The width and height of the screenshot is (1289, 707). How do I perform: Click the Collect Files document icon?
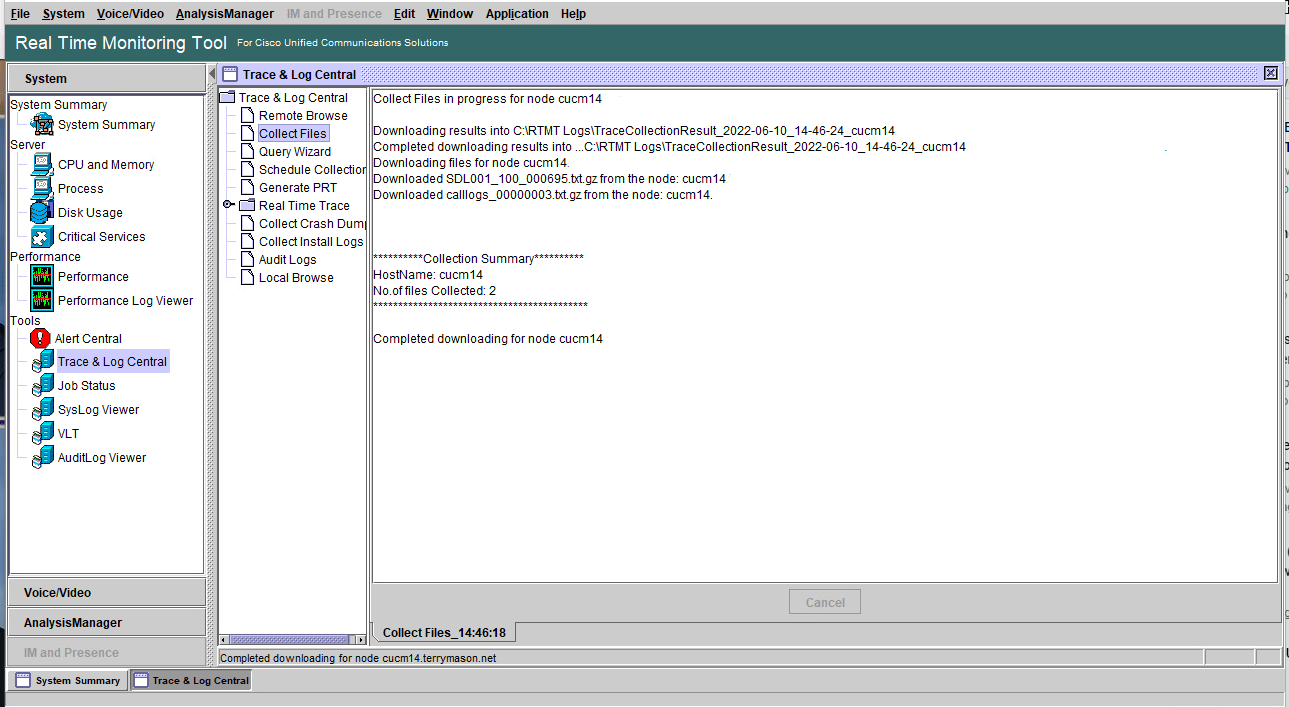[x=249, y=134]
